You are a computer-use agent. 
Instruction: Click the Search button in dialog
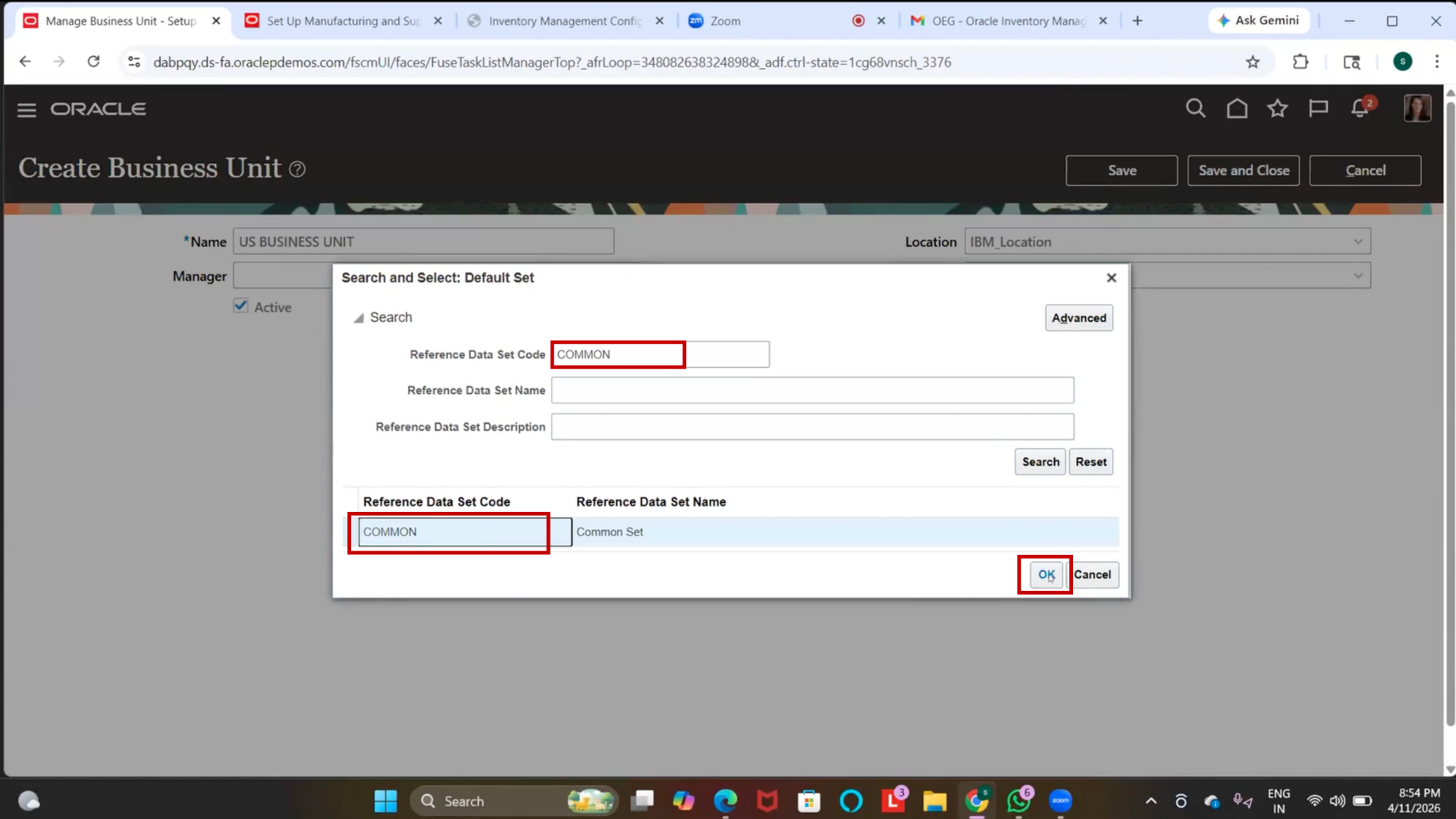pos(1040,462)
